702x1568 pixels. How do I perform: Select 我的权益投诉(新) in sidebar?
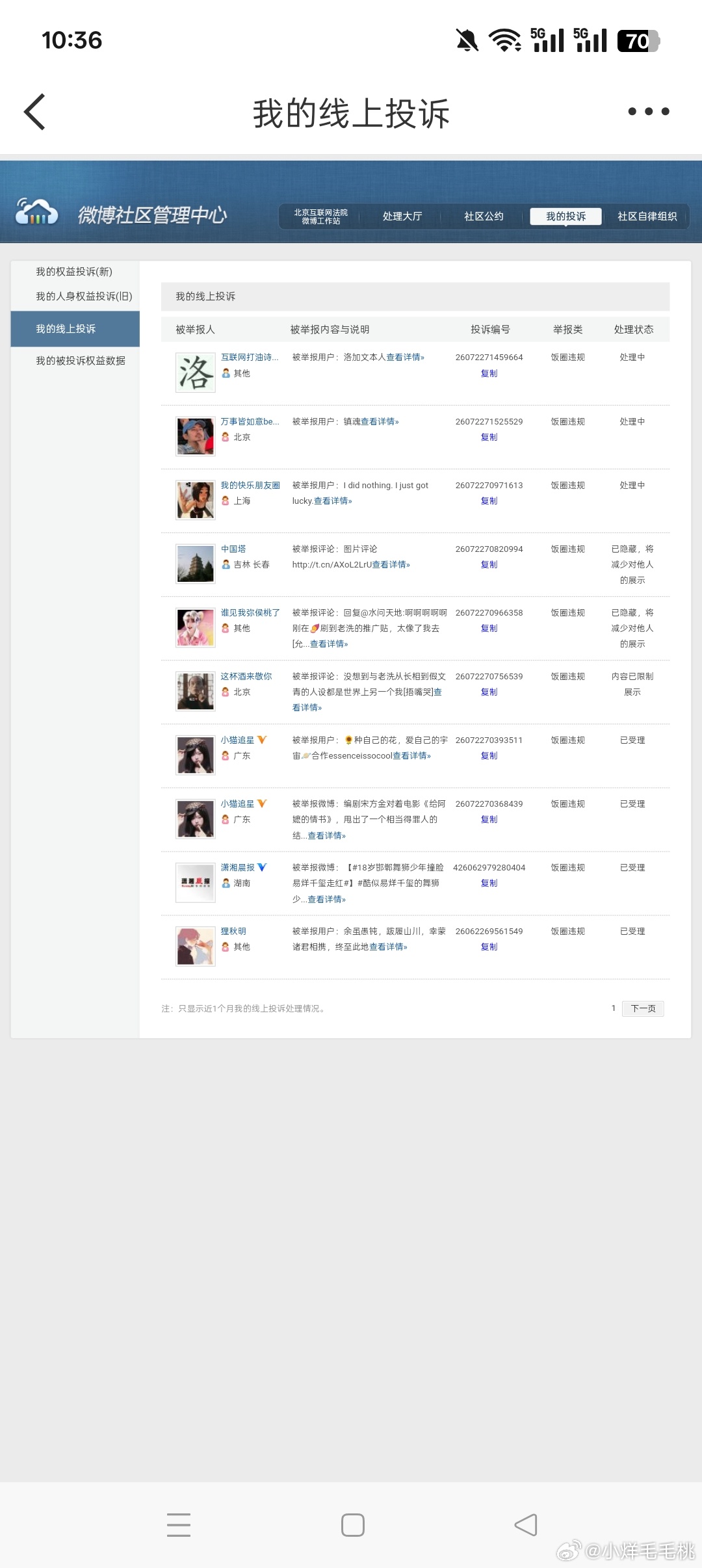(x=74, y=272)
